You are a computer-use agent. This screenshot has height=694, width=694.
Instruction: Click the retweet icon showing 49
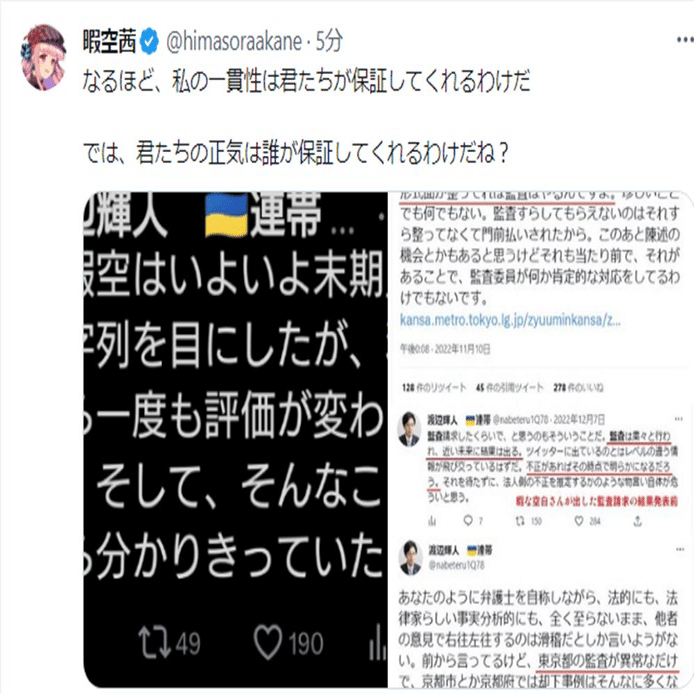pyautogui.click(x=155, y=641)
